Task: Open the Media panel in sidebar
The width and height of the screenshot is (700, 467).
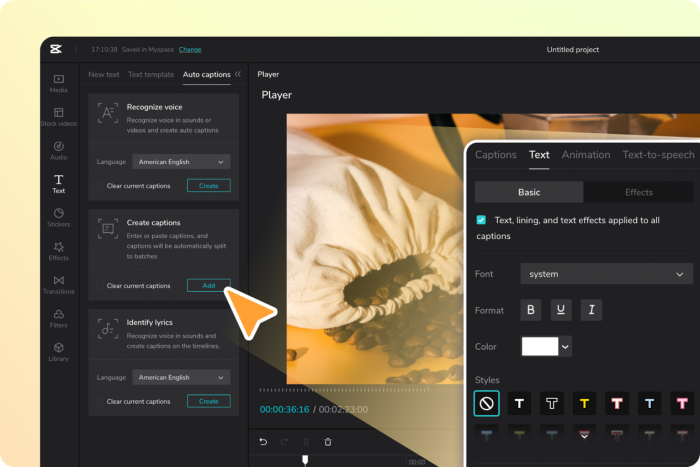Action: pos(59,83)
